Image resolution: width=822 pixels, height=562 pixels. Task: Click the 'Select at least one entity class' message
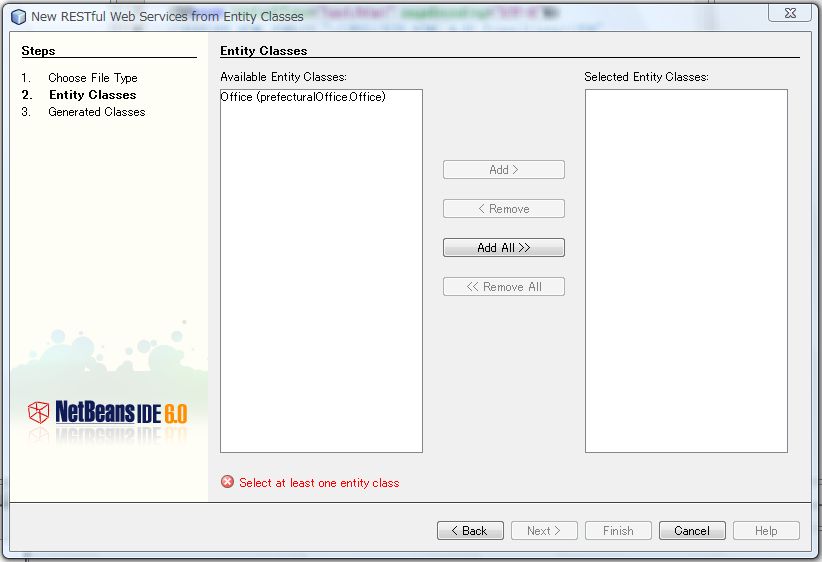(319, 483)
